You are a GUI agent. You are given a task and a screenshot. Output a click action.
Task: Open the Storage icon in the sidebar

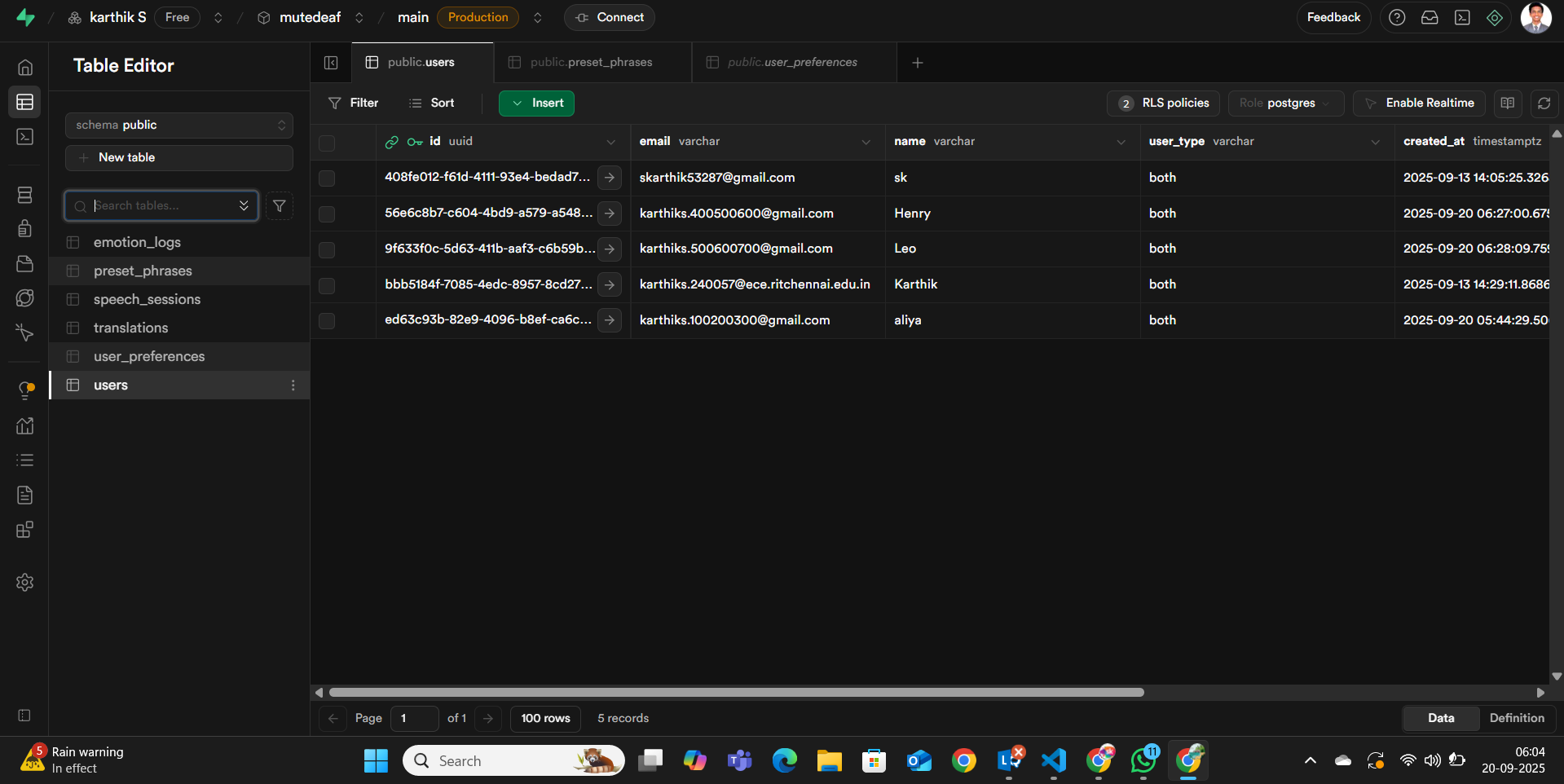(25, 263)
